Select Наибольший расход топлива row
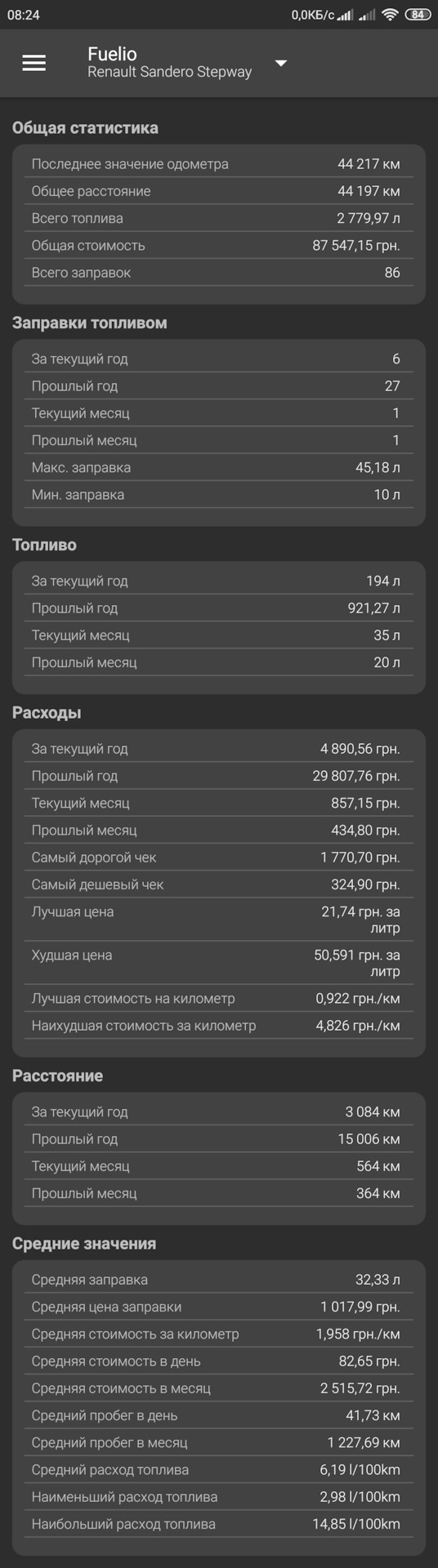 click(219, 1524)
